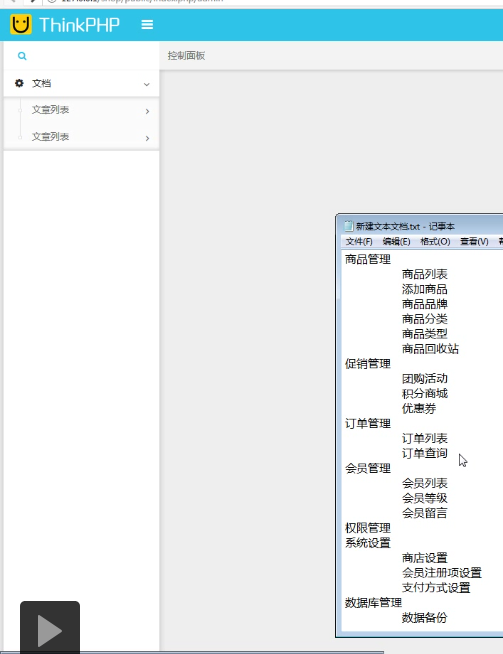Expand the first 文章列表 arrow
Image resolution: width=503 pixels, height=654 pixels.
(147, 111)
